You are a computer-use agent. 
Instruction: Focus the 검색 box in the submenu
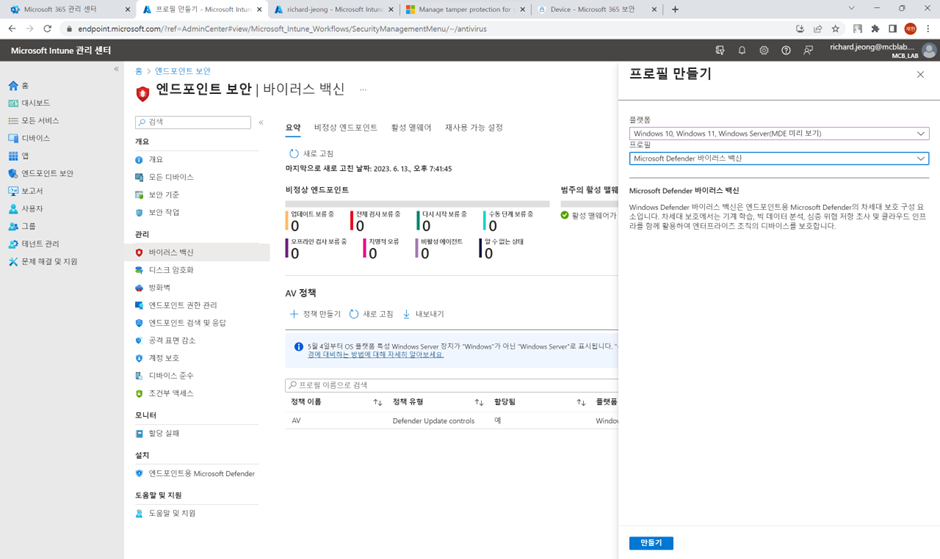[x=193, y=122]
